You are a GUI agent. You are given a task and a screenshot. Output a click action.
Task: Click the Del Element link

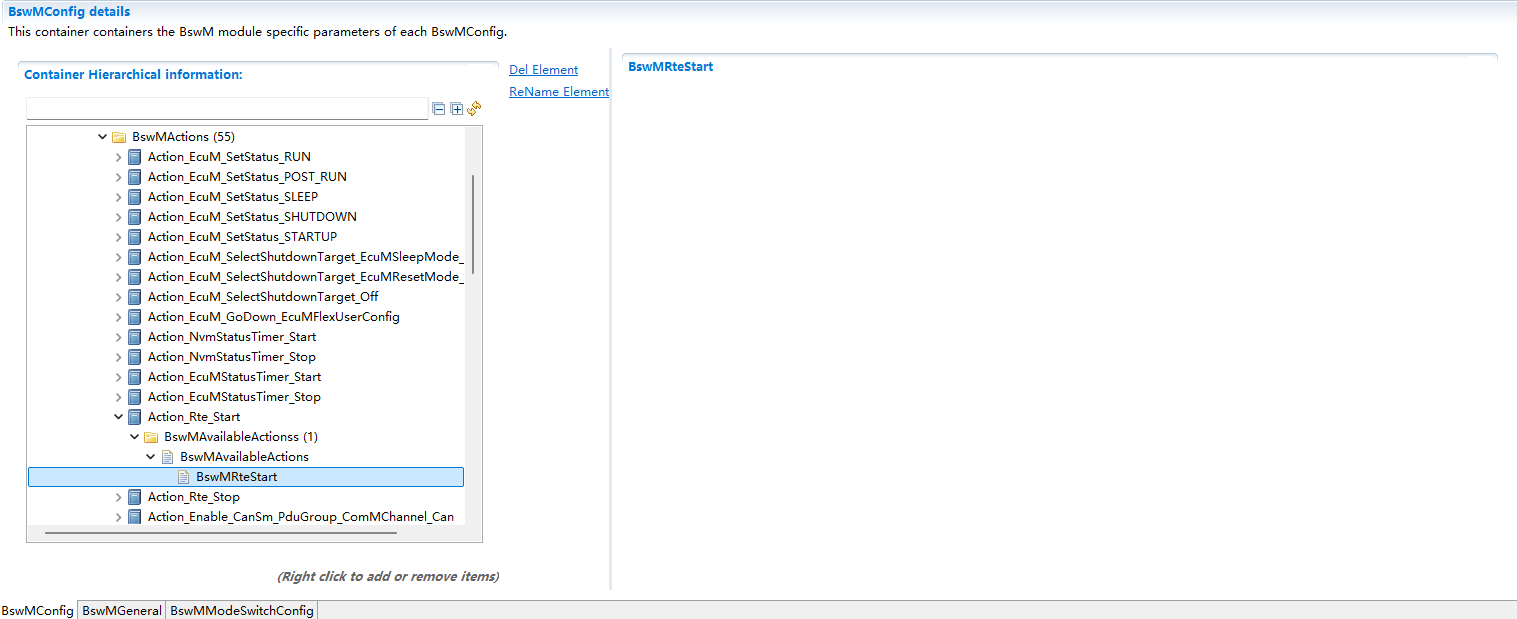tap(543, 70)
